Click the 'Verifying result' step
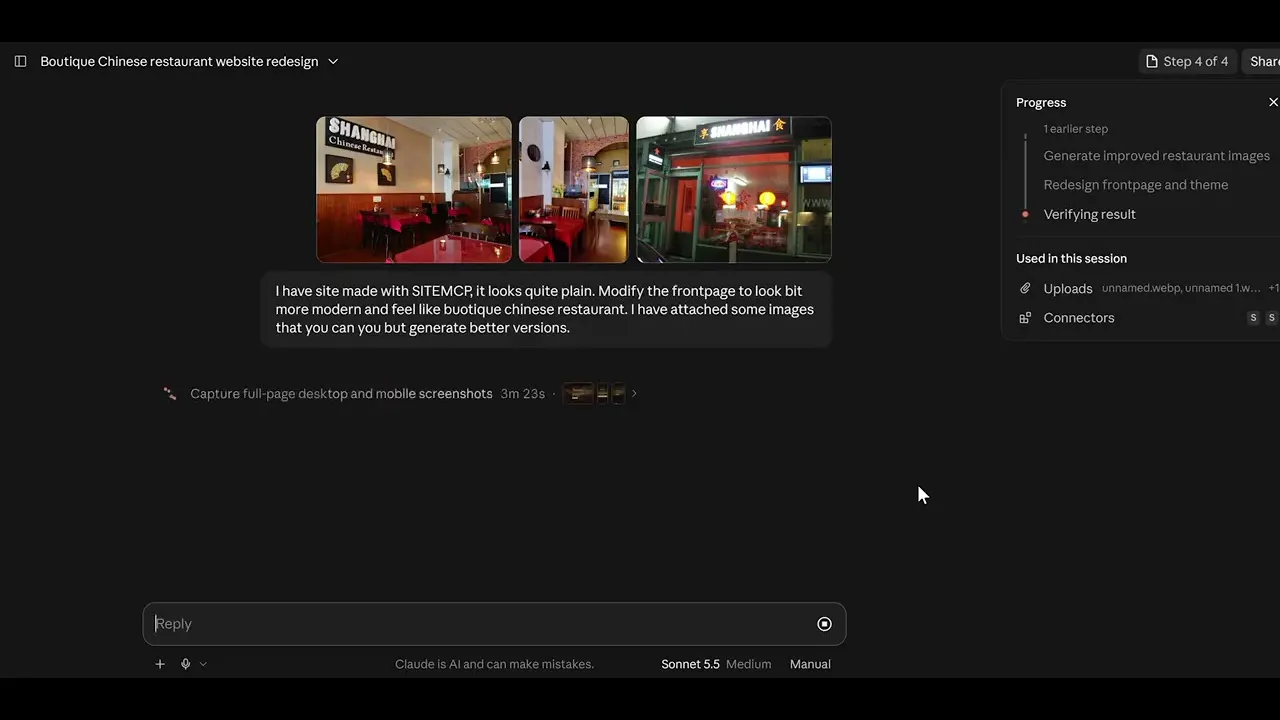 tap(1089, 214)
